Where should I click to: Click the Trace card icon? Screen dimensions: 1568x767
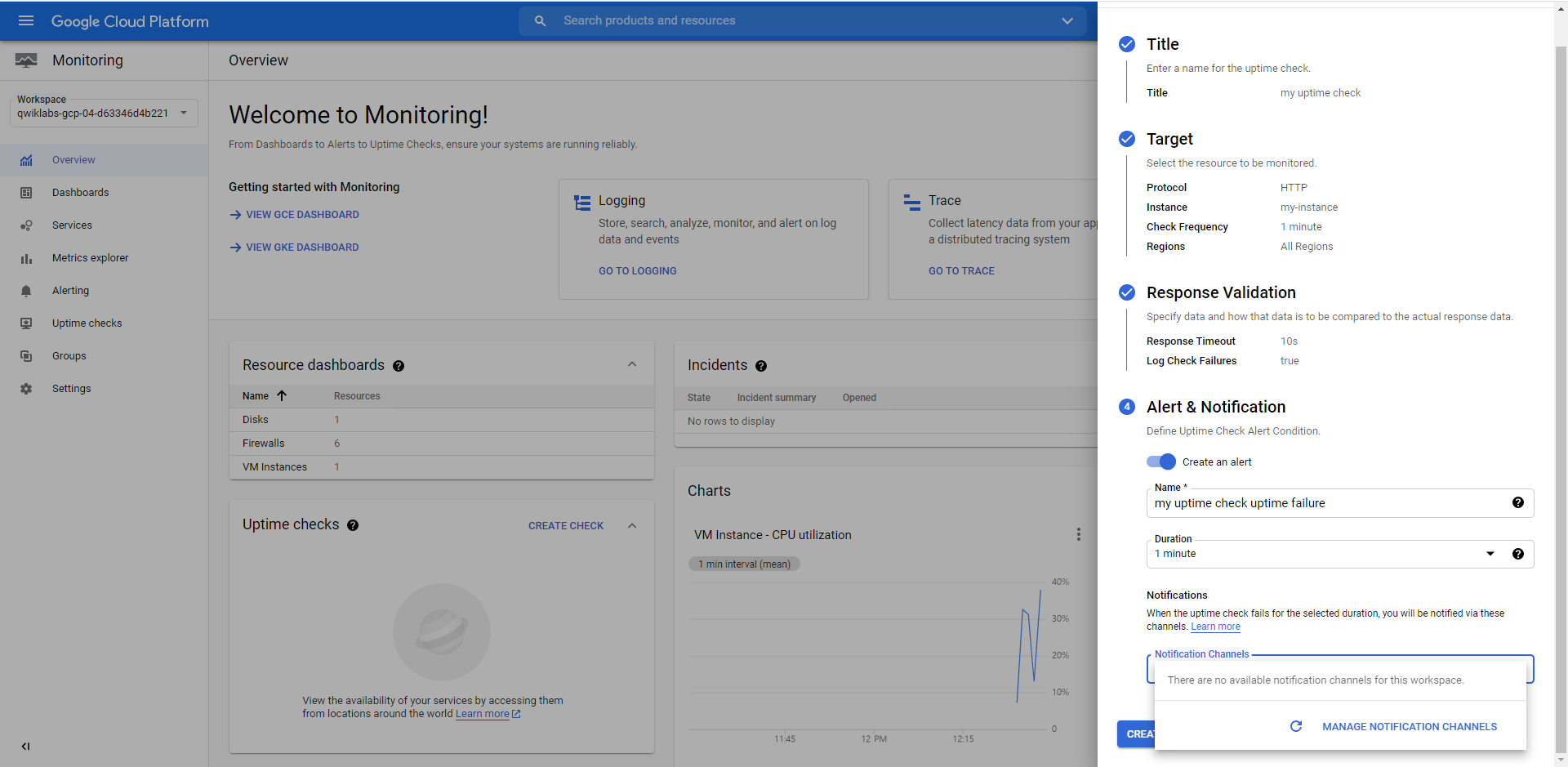(x=912, y=203)
